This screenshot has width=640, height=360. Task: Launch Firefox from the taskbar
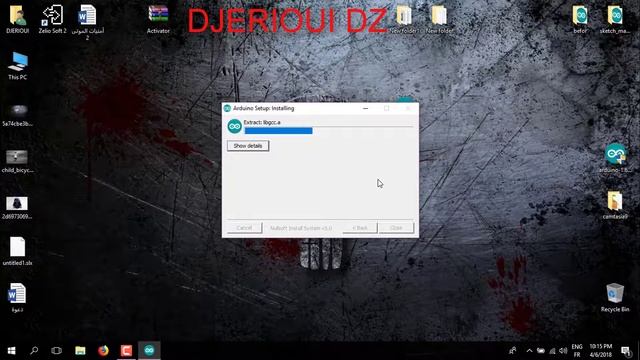pyautogui.click(x=103, y=350)
